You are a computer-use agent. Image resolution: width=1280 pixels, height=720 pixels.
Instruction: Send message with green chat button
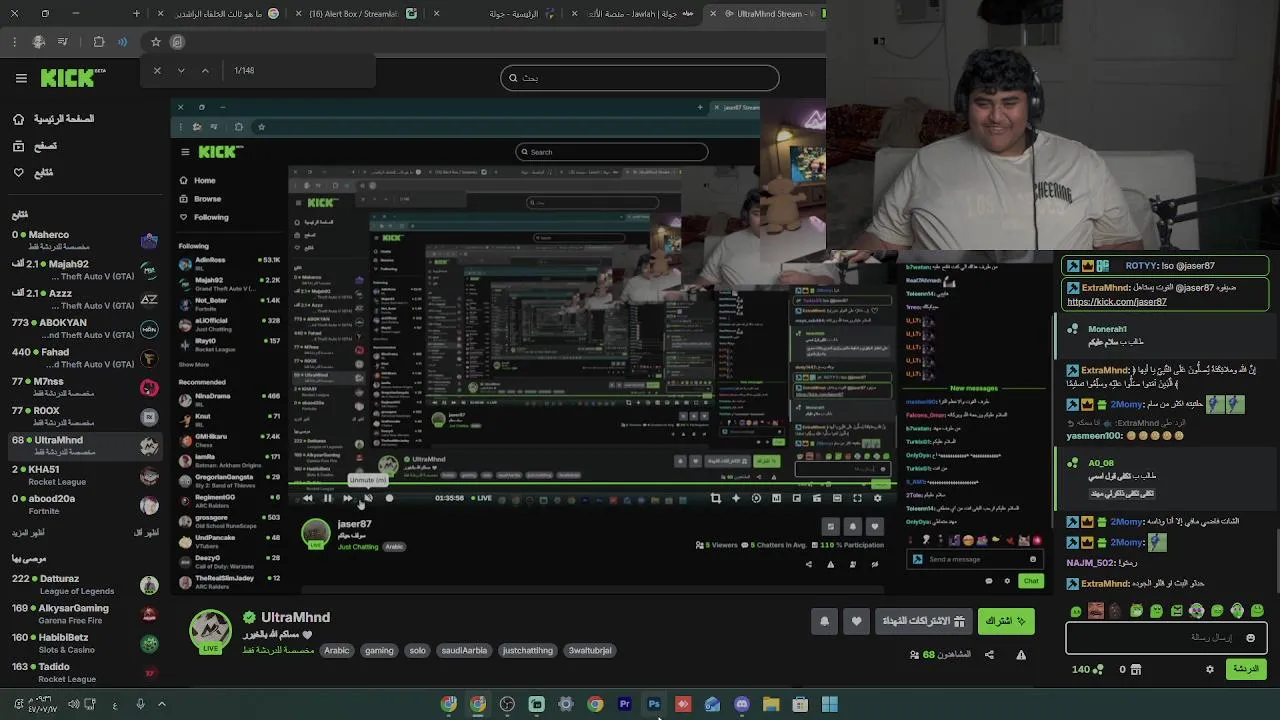point(1246,669)
